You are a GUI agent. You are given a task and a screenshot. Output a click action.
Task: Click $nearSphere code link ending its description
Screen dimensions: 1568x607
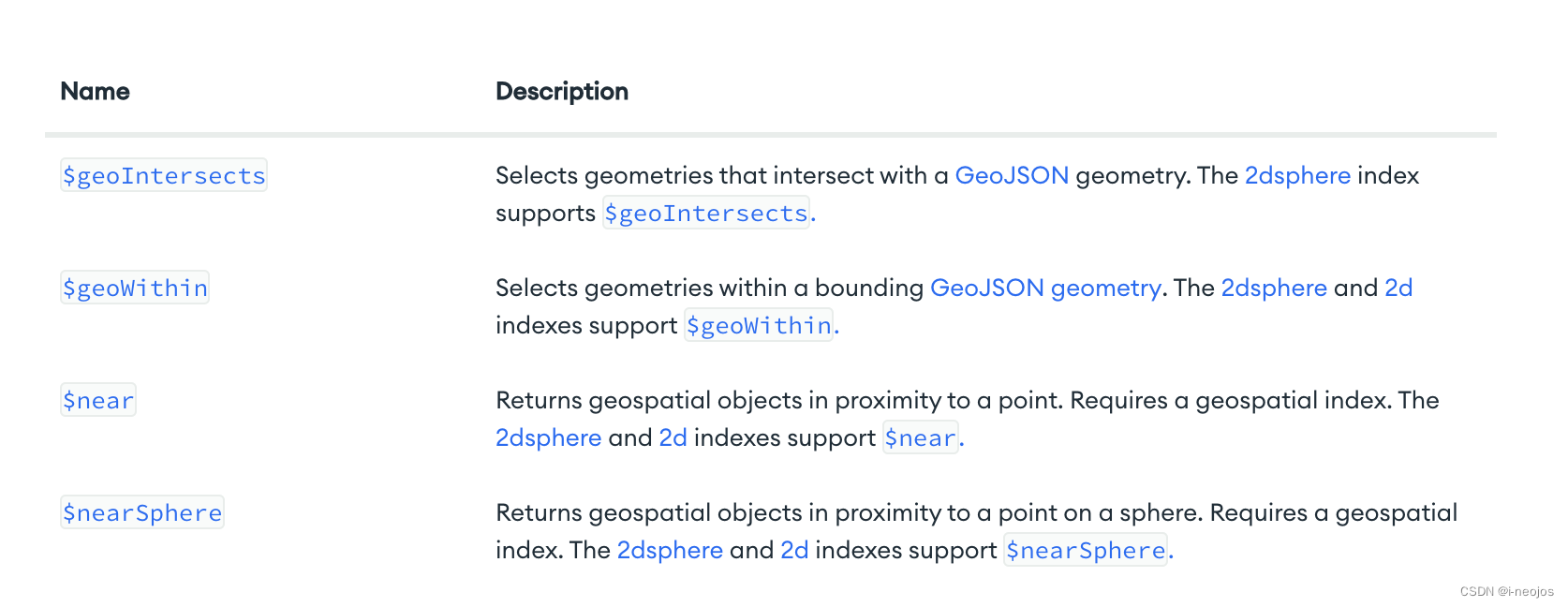(x=1086, y=550)
